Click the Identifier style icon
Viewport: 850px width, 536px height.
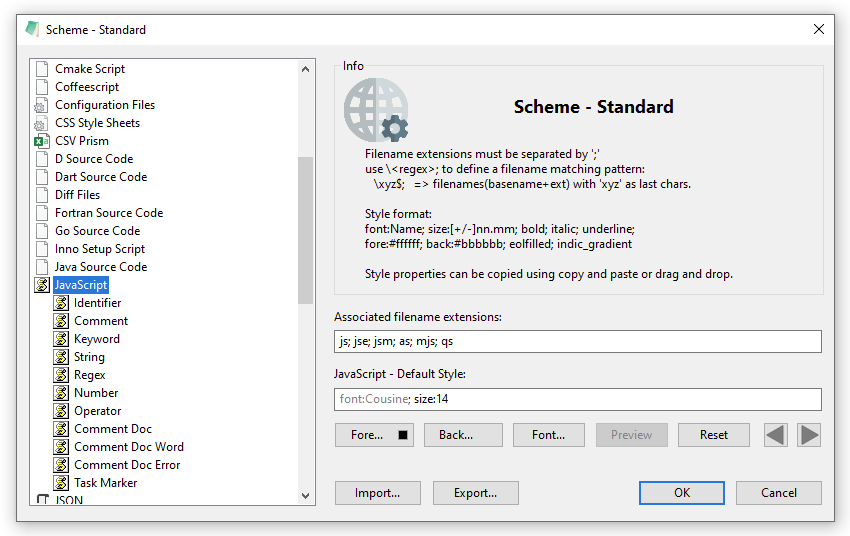pyautogui.click(x=61, y=303)
